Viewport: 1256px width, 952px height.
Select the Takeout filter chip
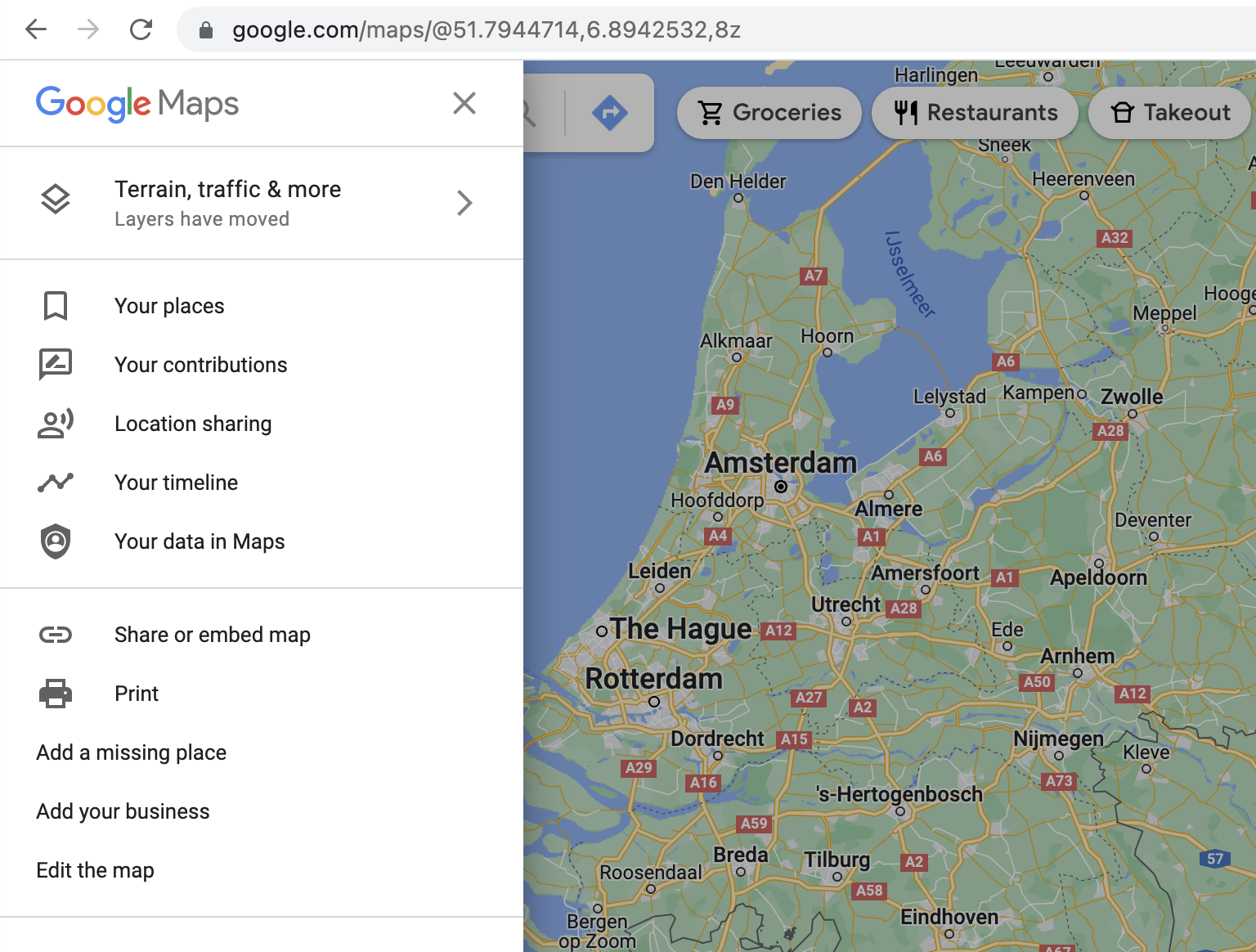click(x=1169, y=113)
